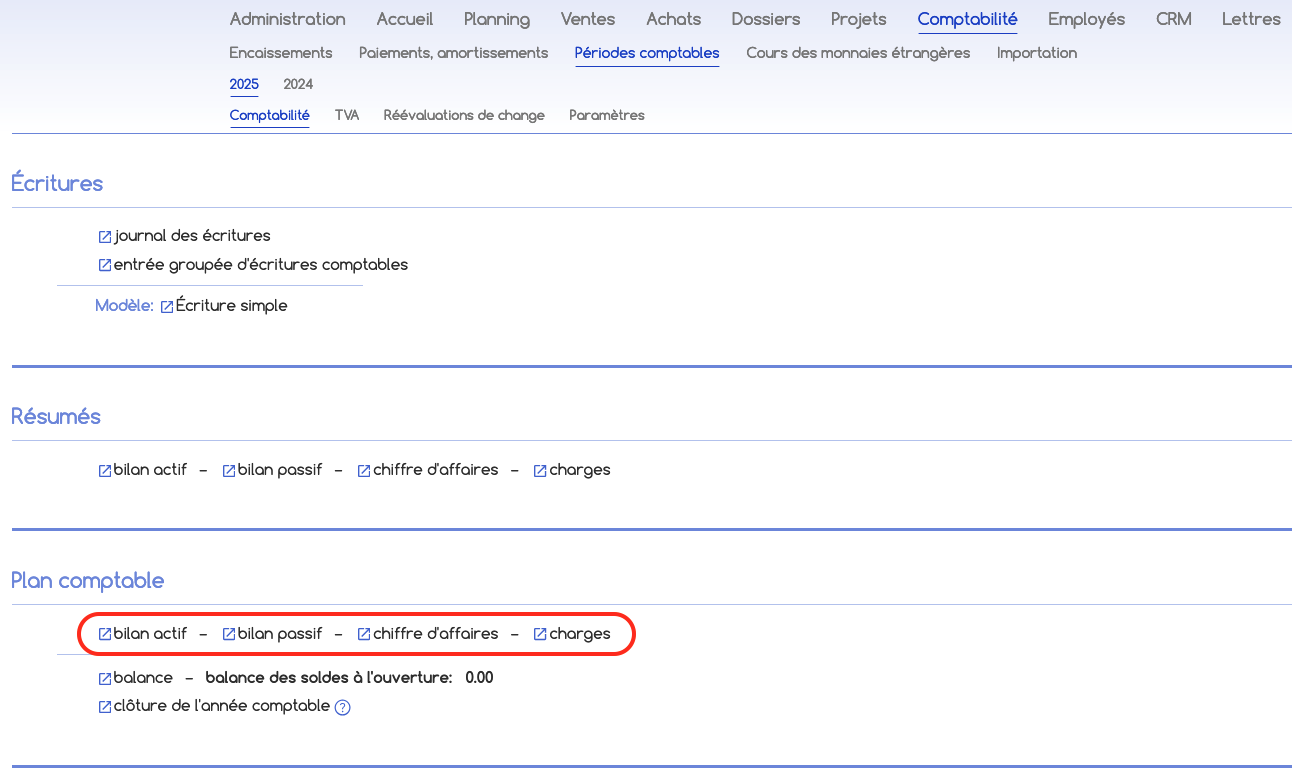The width and height of the screenshot is (1292, 778).
Task: Click the icon beside journal des écritures
Action: 105,237
